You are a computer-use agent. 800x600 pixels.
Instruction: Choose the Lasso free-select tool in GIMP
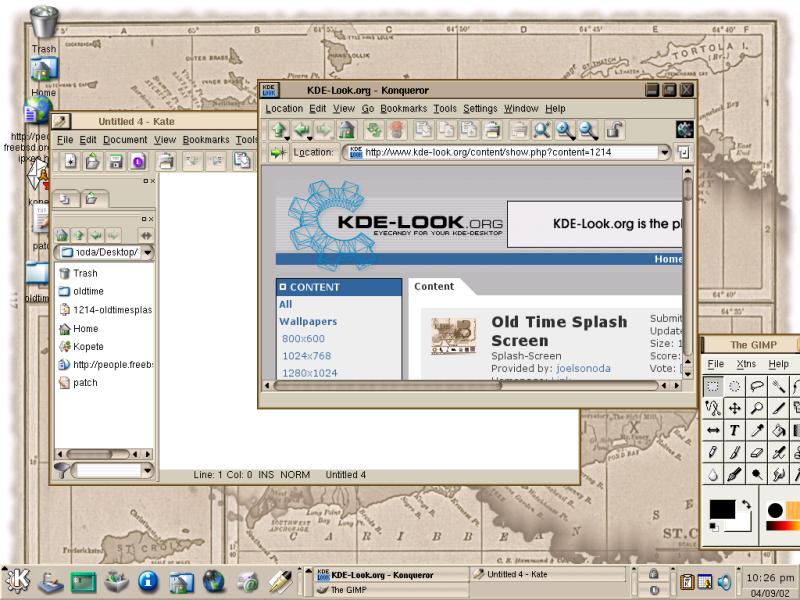coord(757,386)
